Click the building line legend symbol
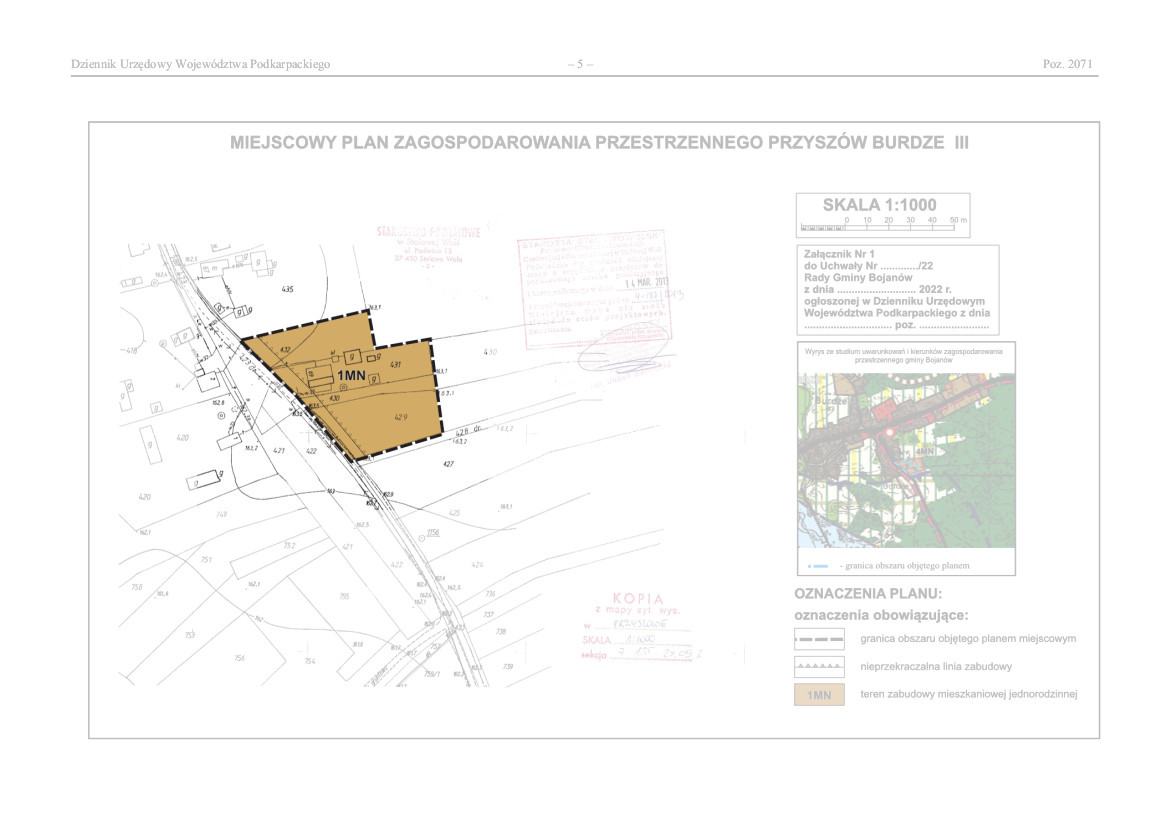The image size is (1169, 826). 820,666
